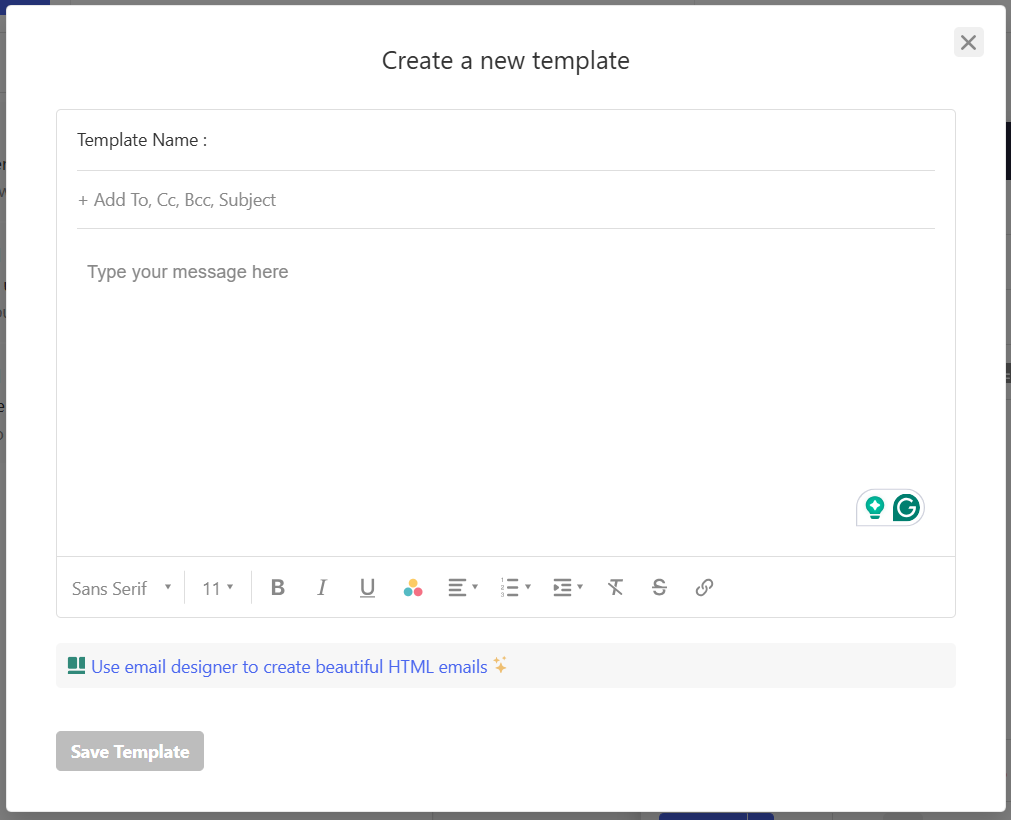The height and width of the screenshot is (820, 1011).
Task: Toggle strikethrough formatting
Action: click(659, 587)
